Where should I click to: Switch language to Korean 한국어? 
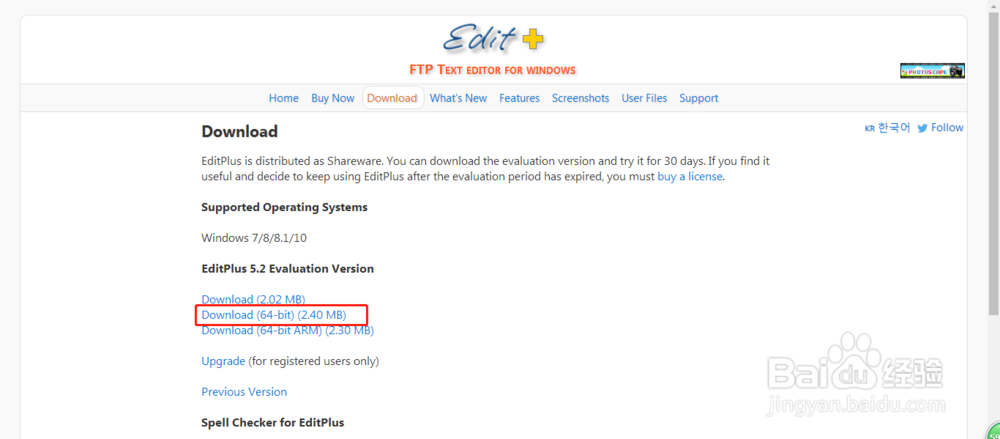(887, 128)
